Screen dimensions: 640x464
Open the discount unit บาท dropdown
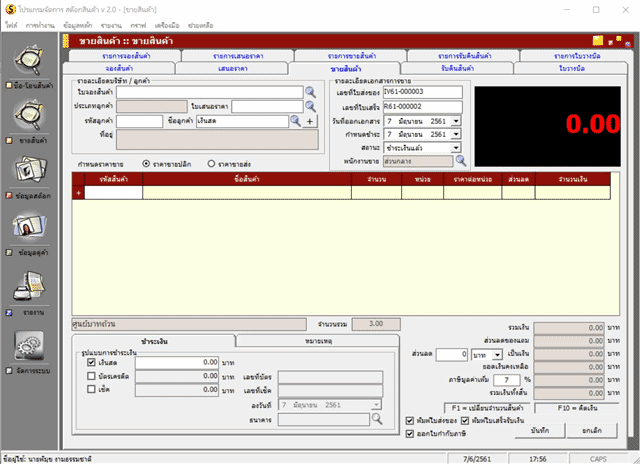pos(496,354)
